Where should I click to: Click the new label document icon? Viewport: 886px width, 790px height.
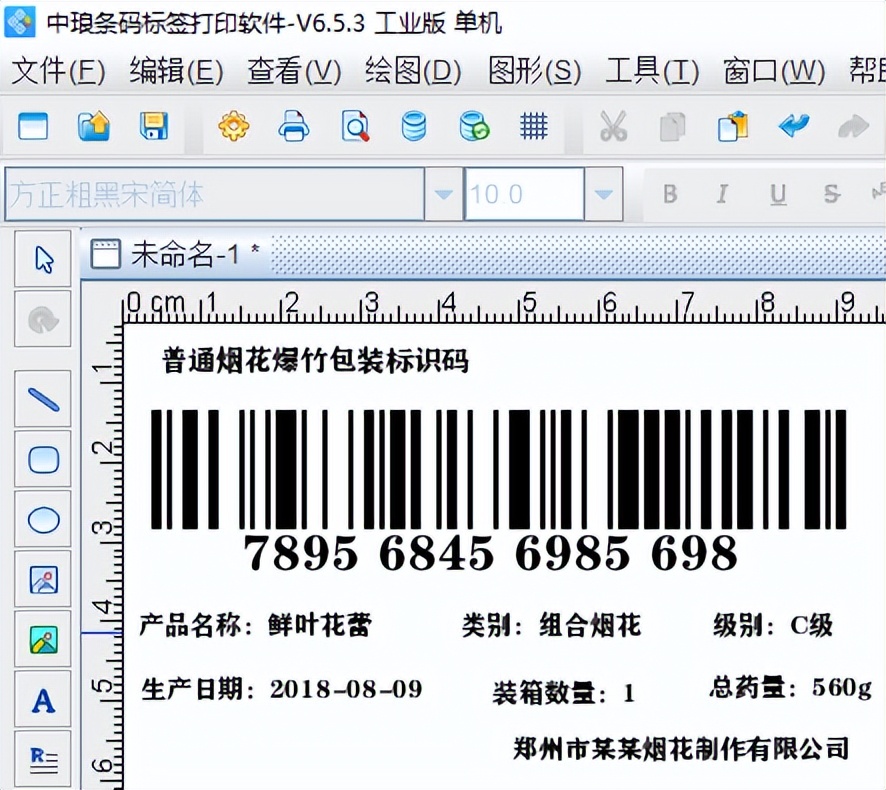point(33,125)
